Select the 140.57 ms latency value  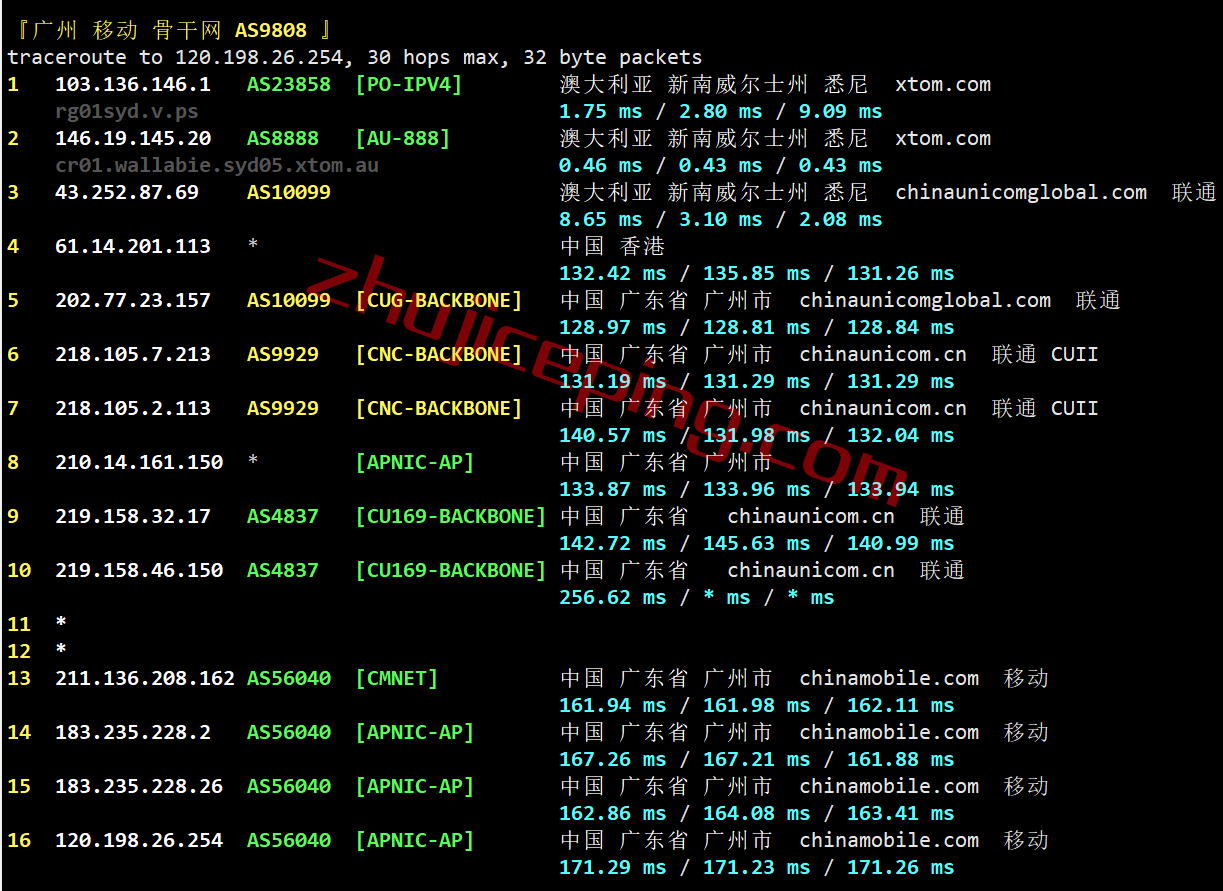[613, 436]
